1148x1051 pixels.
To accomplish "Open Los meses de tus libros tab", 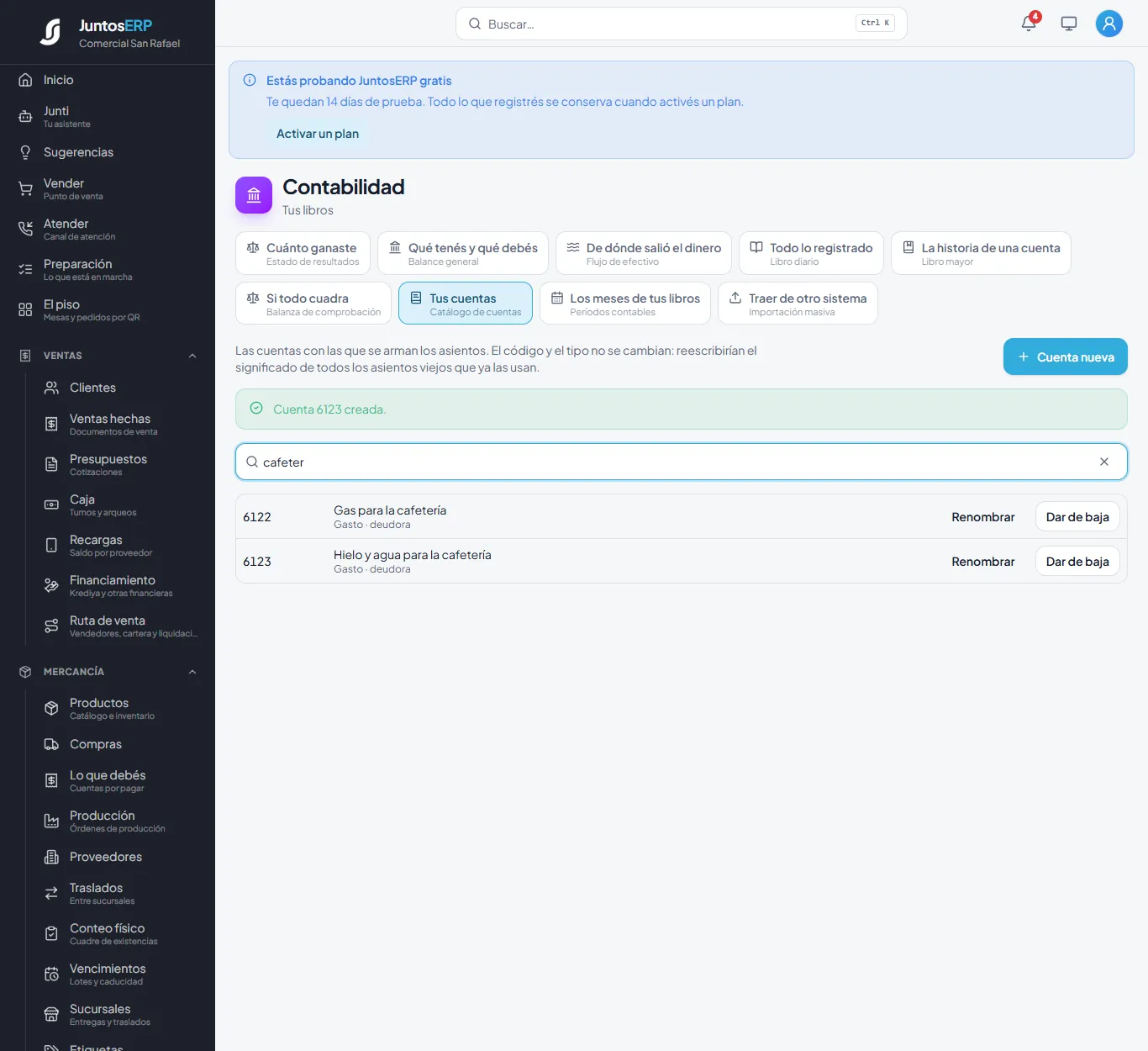I will tap(625, 304).
